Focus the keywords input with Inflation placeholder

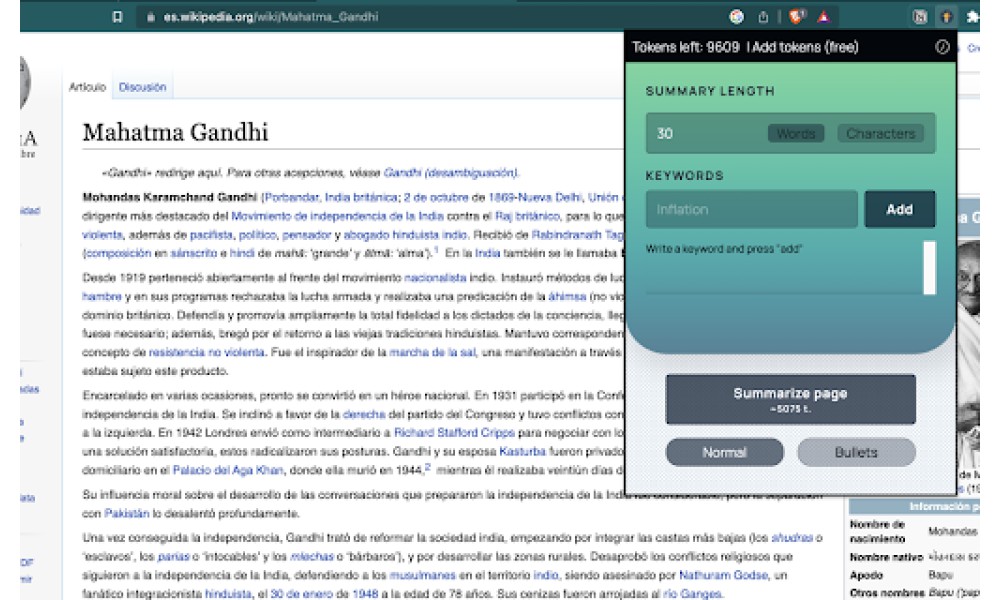tap(751, 209)
